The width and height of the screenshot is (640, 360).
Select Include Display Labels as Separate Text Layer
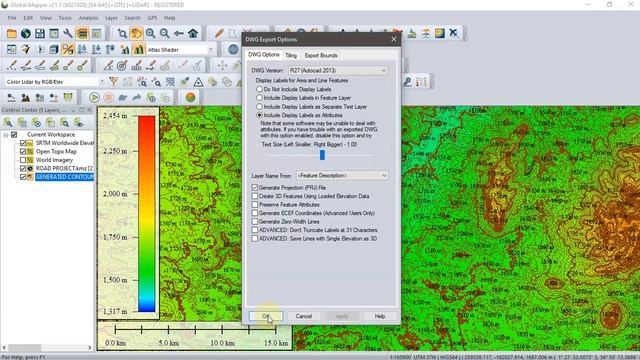tap(259, 107)
